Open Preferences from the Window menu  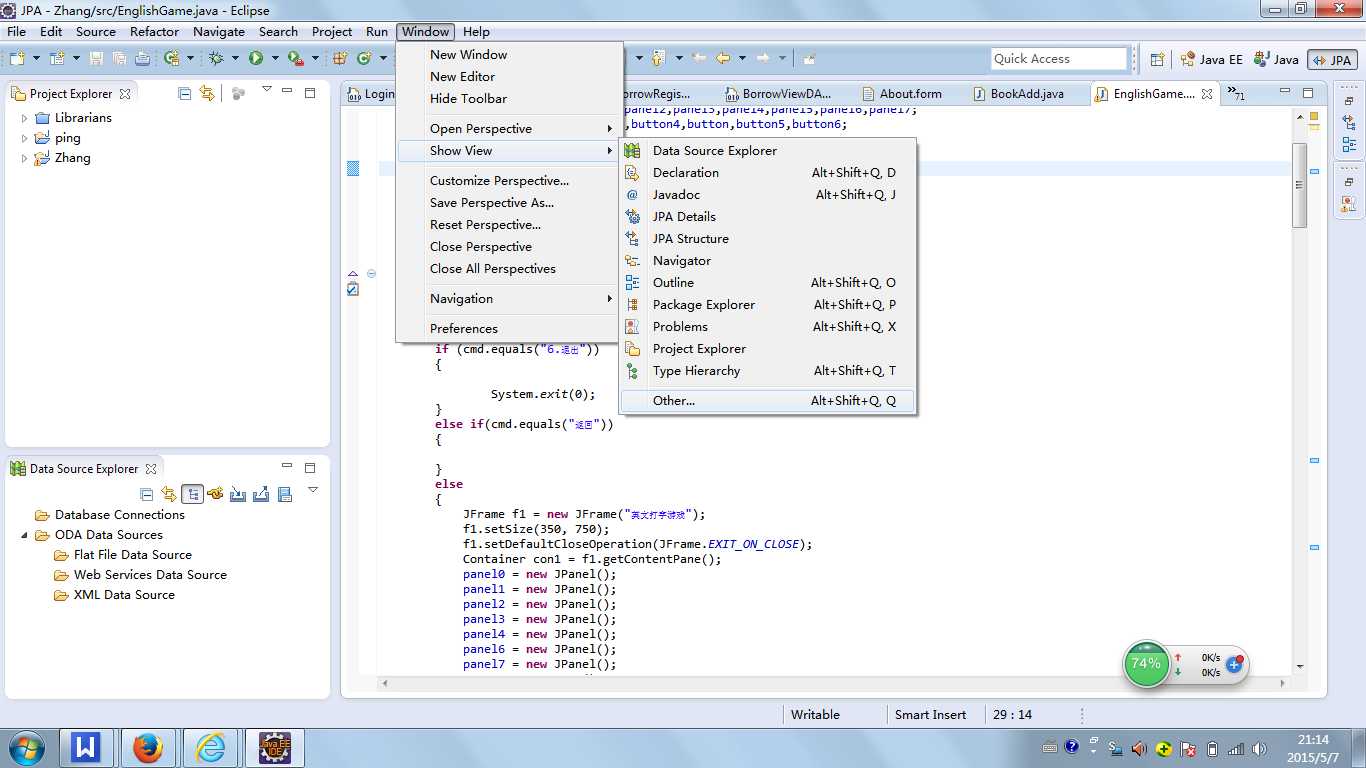pos(508,329)
